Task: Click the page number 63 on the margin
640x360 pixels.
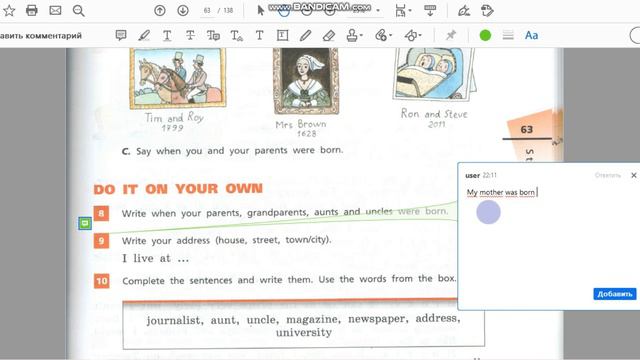Action: [x=527, y=130]
